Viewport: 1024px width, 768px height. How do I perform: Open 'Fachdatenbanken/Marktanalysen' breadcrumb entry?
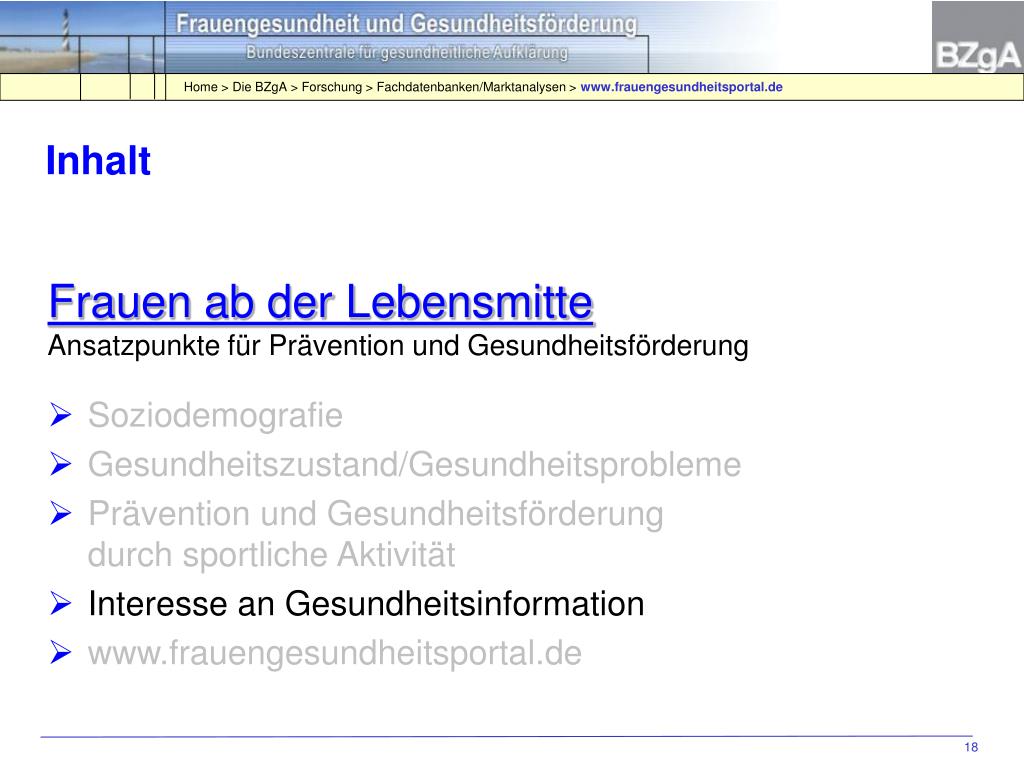pyautogui.click(x=471, y=87)
